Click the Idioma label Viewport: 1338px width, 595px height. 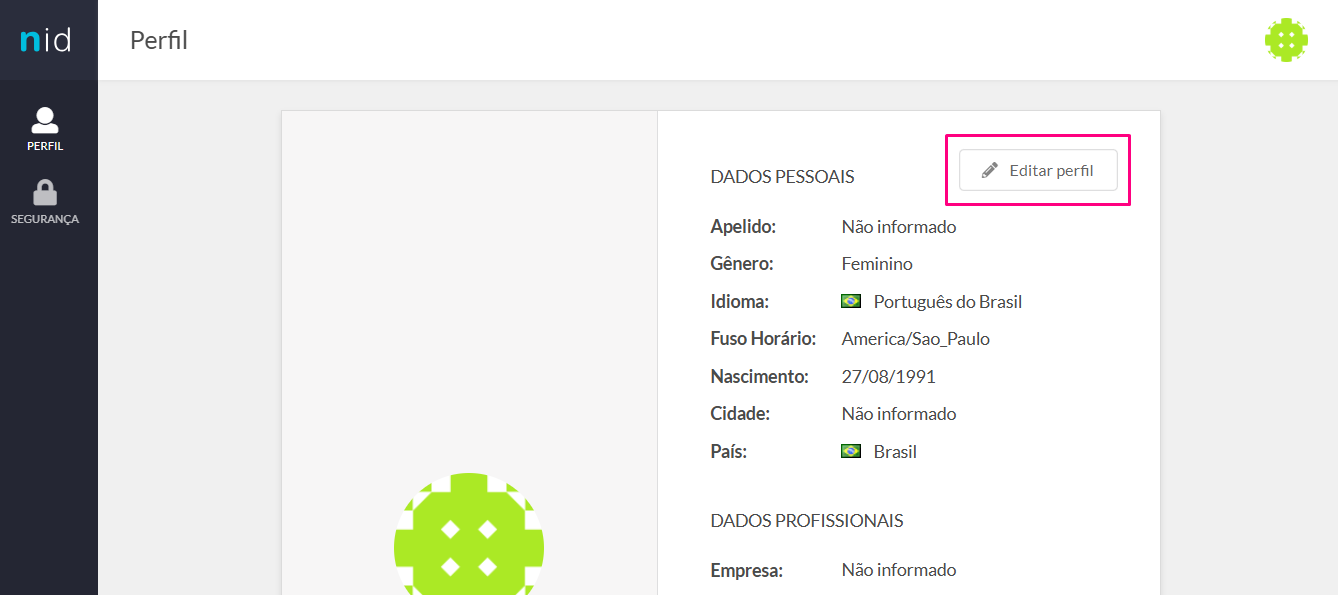(740, 301)
